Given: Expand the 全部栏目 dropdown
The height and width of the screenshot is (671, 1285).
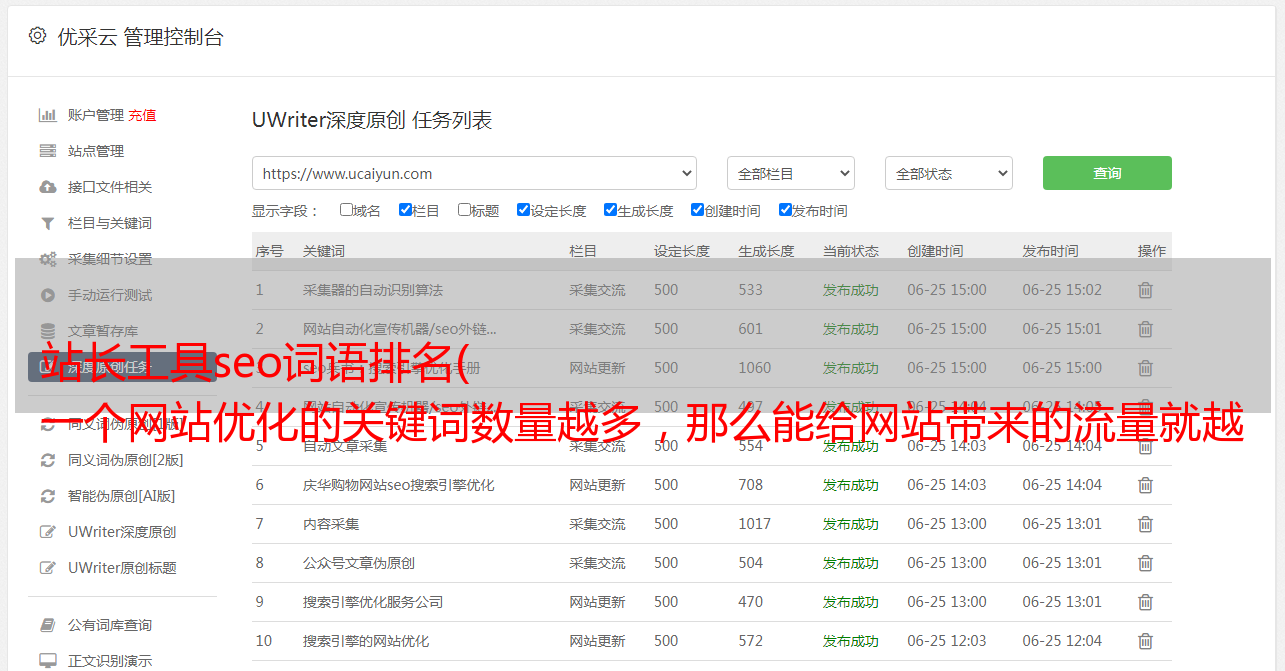Looking at the screenshot, I should [x=790, y=173].
